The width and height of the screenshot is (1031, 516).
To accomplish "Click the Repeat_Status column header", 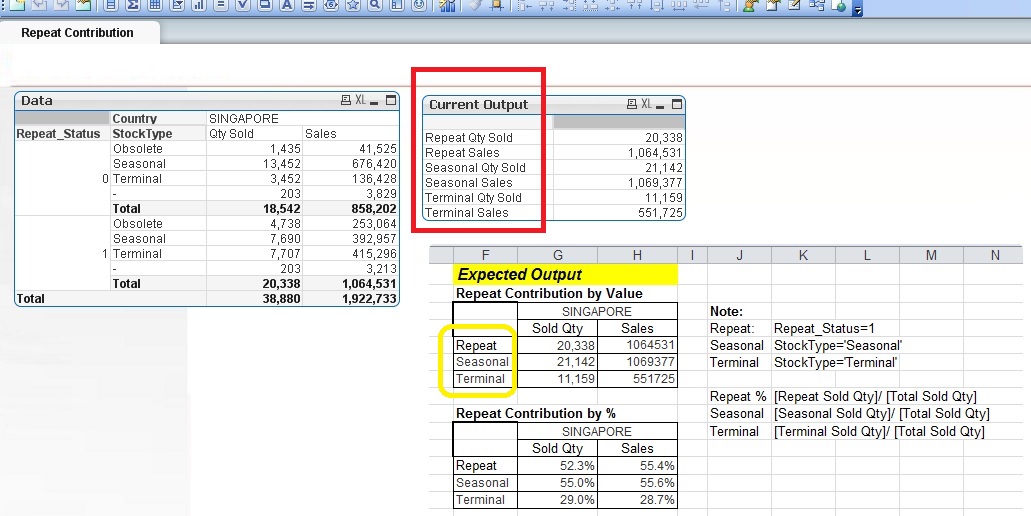I will tap(59, 133).
